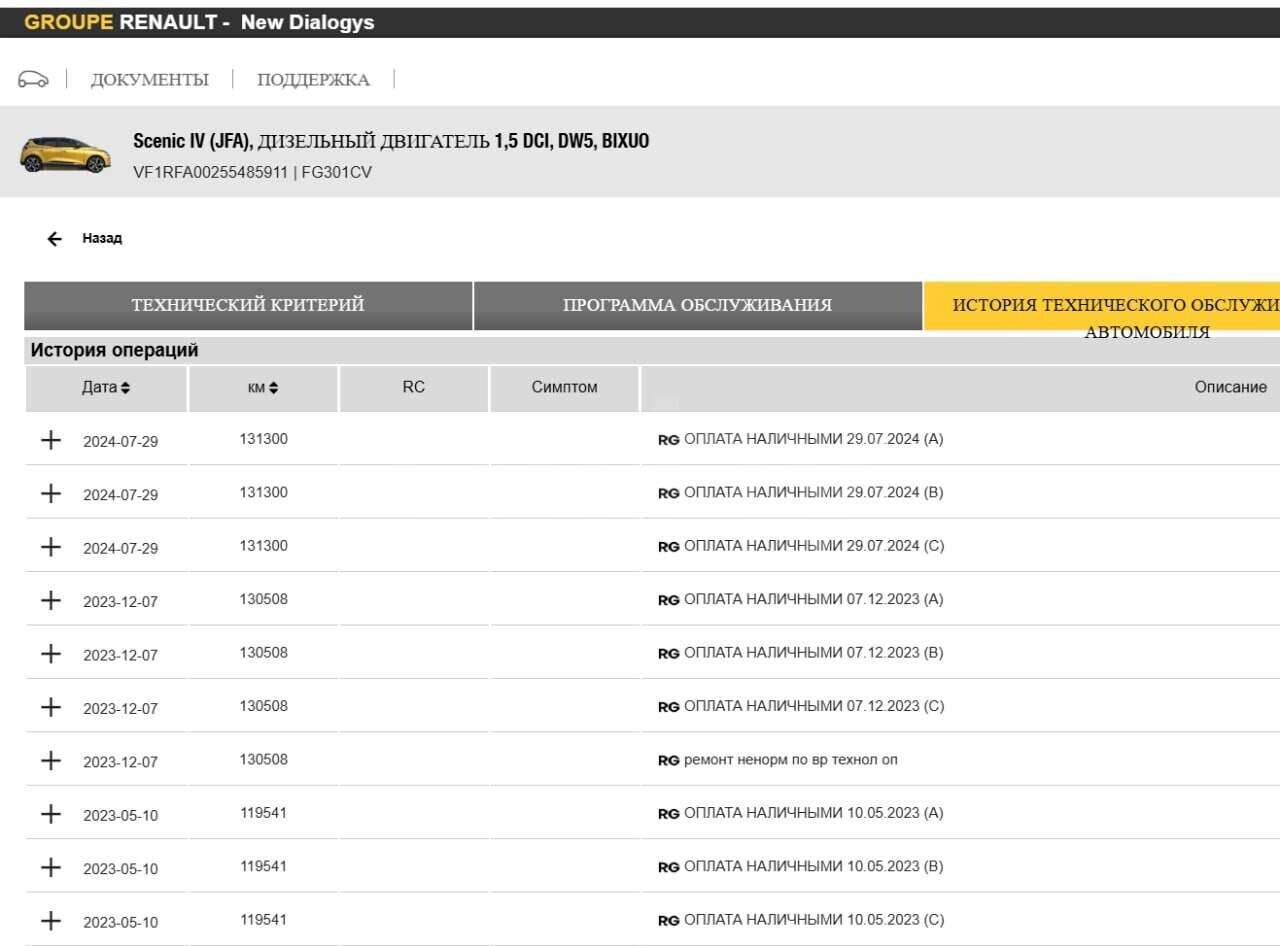Image resolution: width=1280 pixels, height=946 pixels.
Task: Expand row ОПЛАТА НАЛИЧНЫМИ 10.05.2023 (C)
Action: pos(50,920)
